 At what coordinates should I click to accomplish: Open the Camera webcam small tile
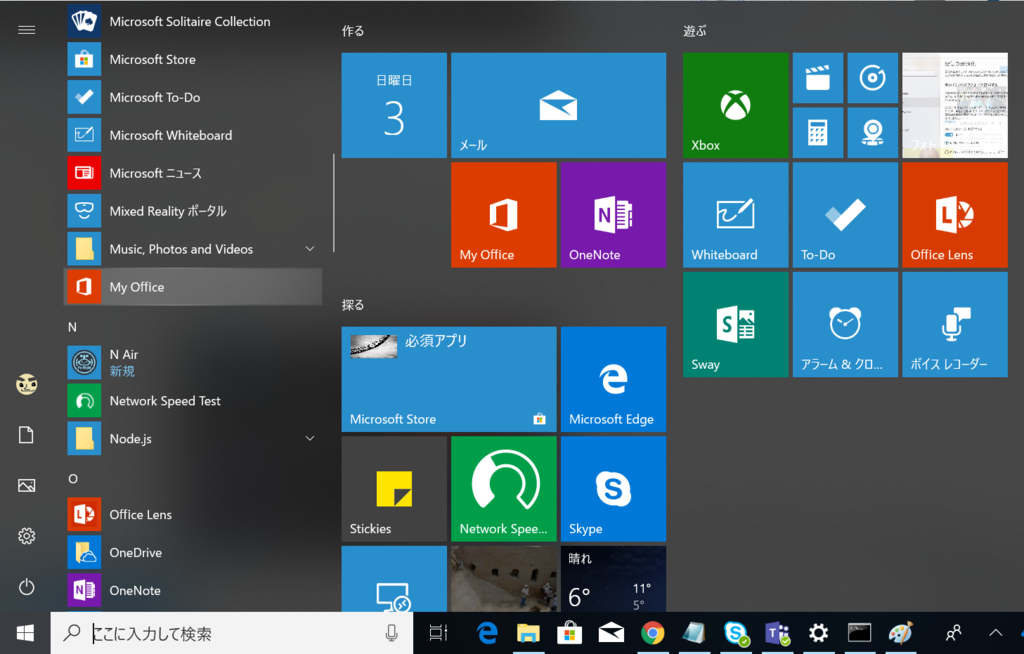(x=872, y=133)
